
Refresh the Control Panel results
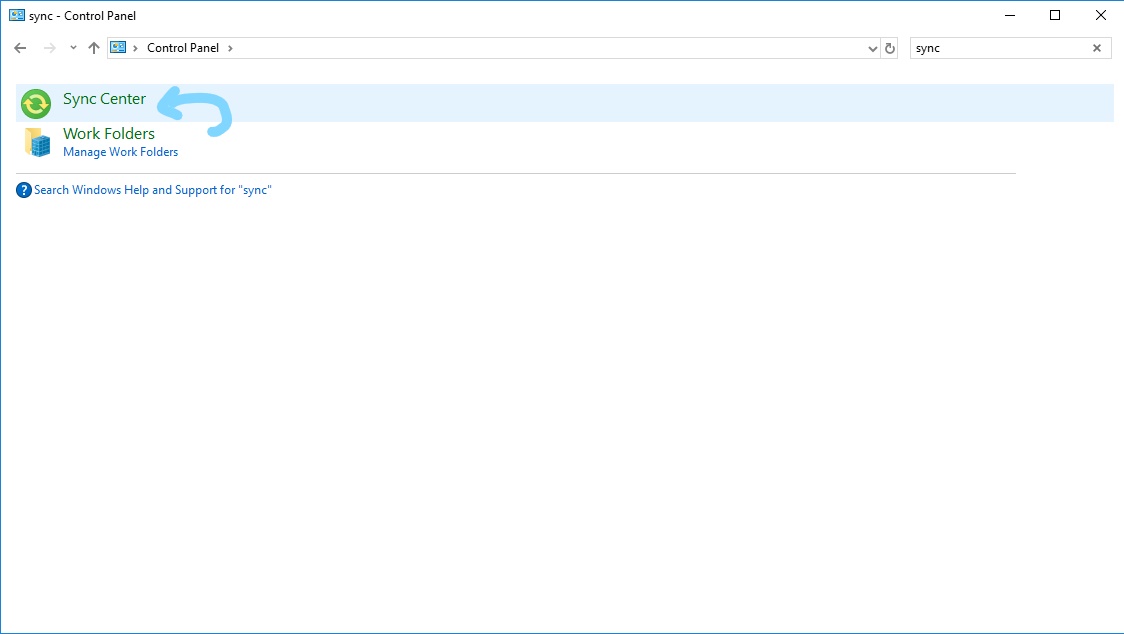(890, 48)
